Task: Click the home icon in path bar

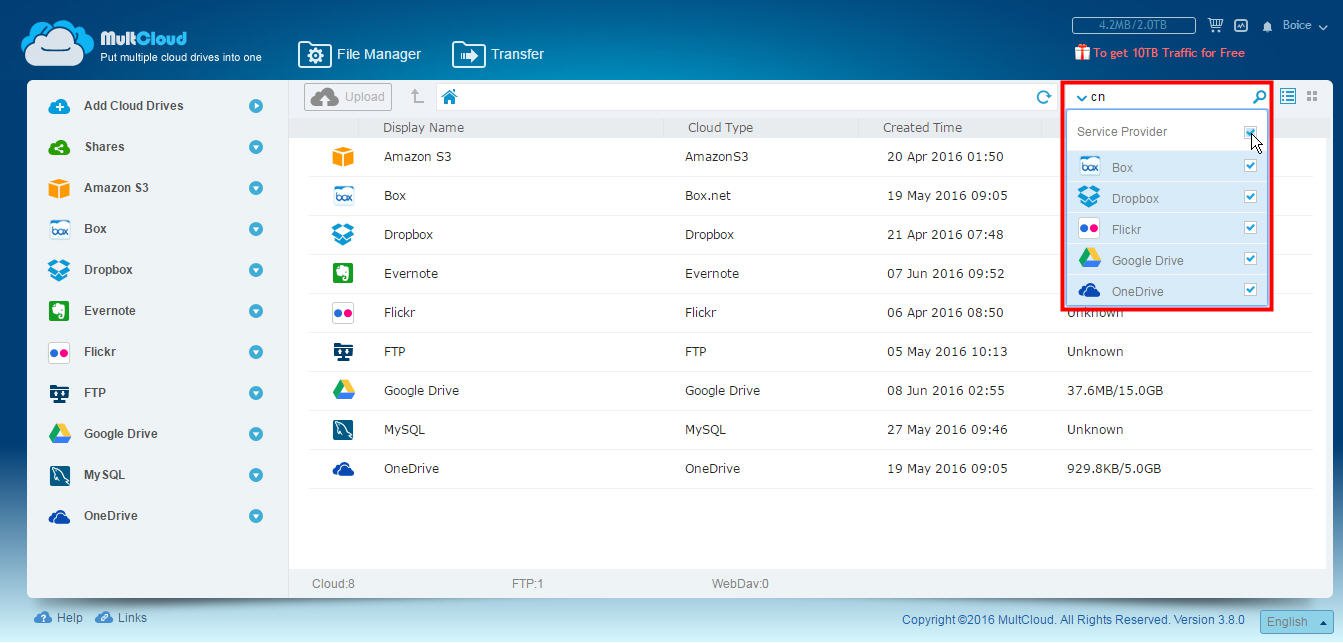Action: (449, 97)
